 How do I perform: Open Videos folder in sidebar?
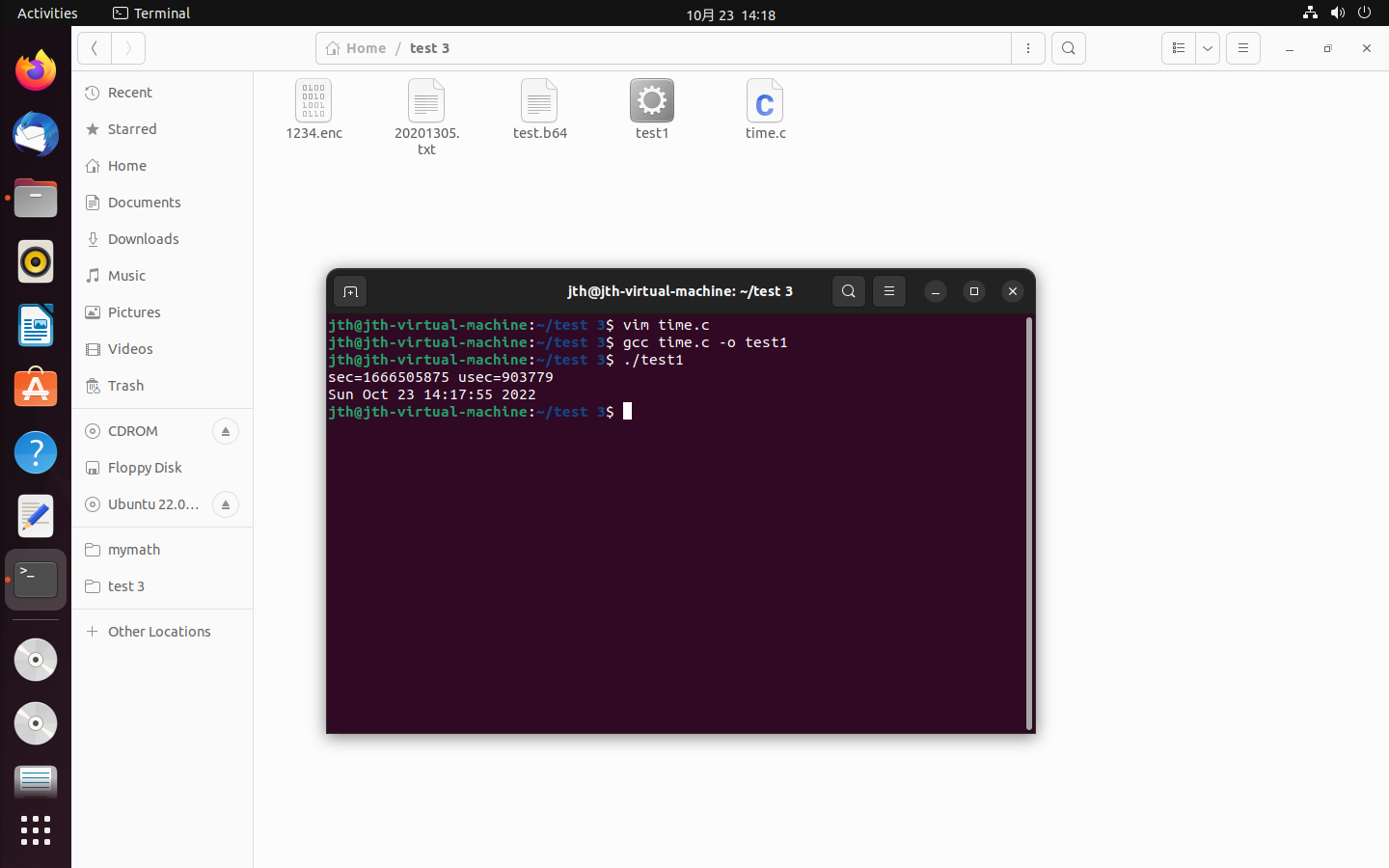tap(162, 349)
